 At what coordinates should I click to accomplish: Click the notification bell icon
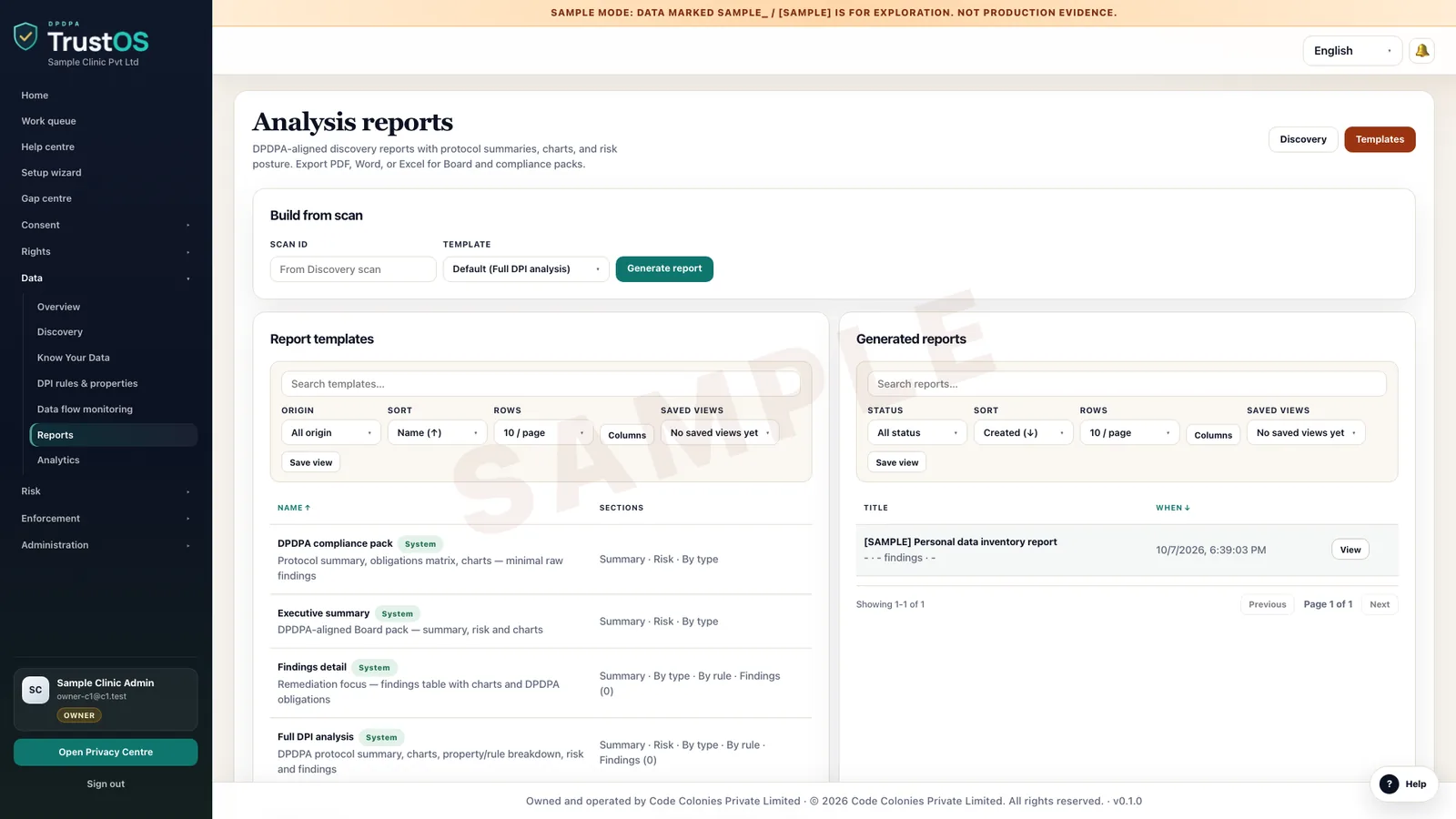[1421, 51]
